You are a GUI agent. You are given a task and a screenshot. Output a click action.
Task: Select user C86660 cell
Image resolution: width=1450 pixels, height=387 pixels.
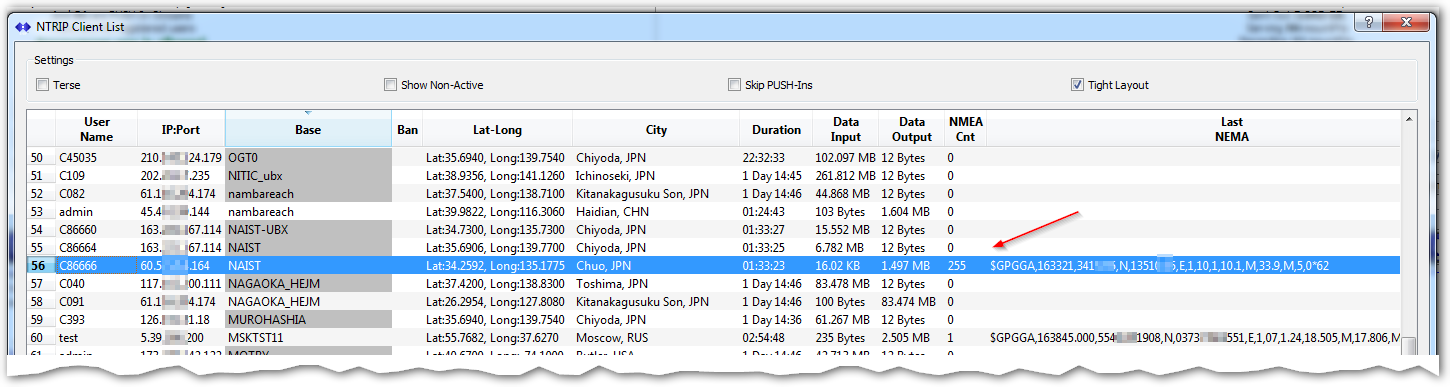(97, 229)
